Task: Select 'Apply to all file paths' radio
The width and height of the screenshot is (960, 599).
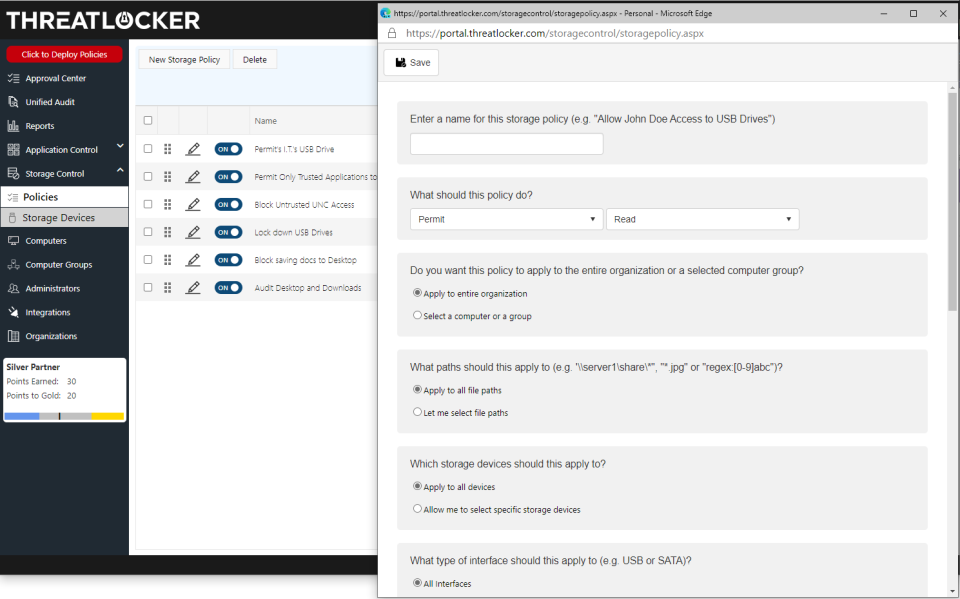Action: [418, 390]
